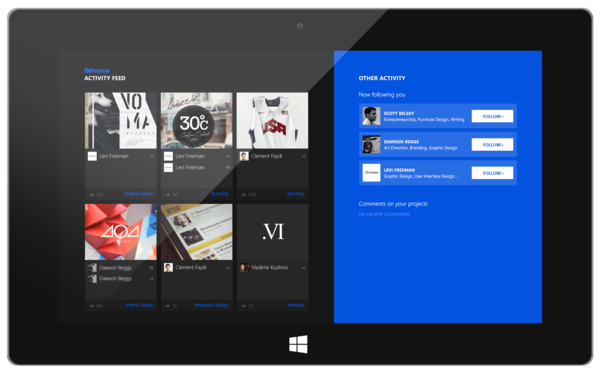Open the Behance link above Activity Feed
Image resolution: width=600 pixels, height=373 pixels.
click(x=97, y=70)
